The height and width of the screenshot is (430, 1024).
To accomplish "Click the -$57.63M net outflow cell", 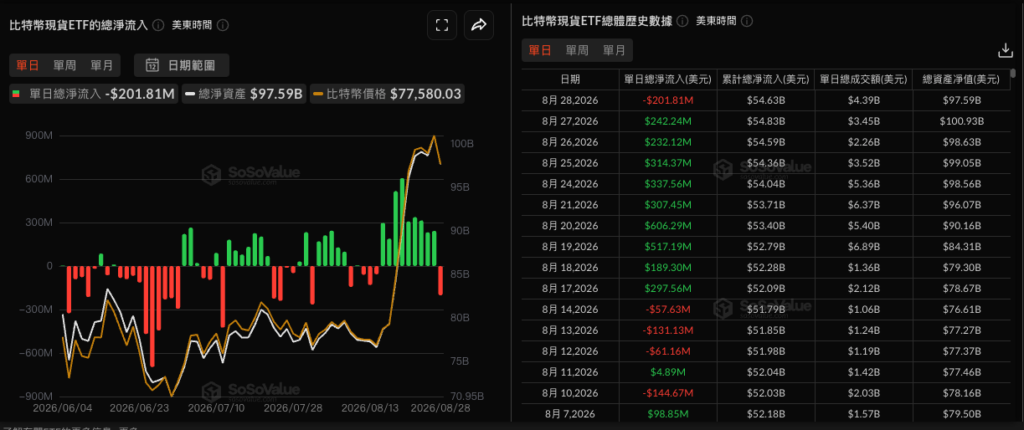I will [667, 308].
